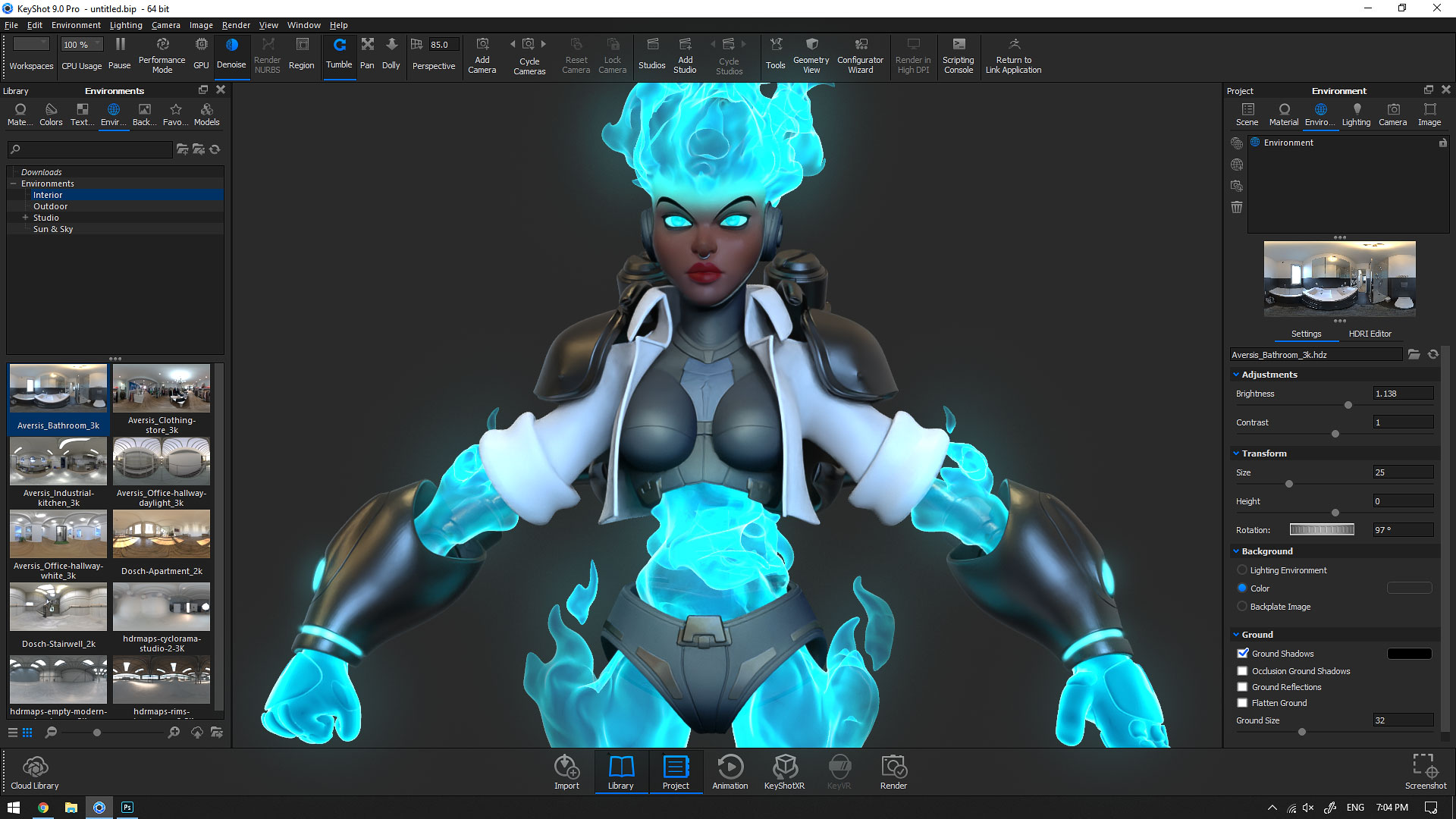Open the CPU Usage percentage dropdown
The width and height of the screenshot is (1456, 819).
(82, 45)
